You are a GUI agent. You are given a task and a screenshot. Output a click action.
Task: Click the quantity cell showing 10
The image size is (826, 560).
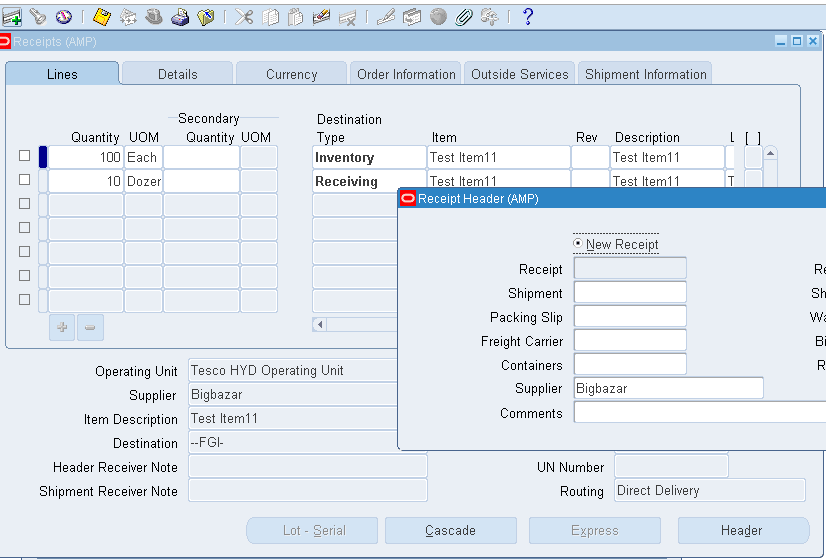86,181
